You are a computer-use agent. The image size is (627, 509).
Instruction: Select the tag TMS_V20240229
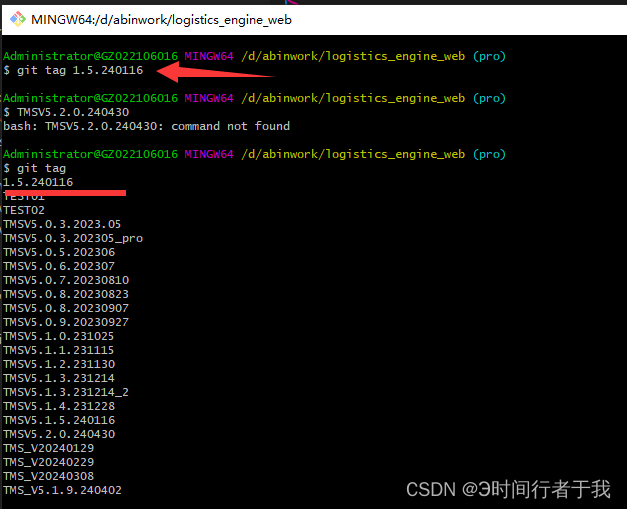pos(49,462)
